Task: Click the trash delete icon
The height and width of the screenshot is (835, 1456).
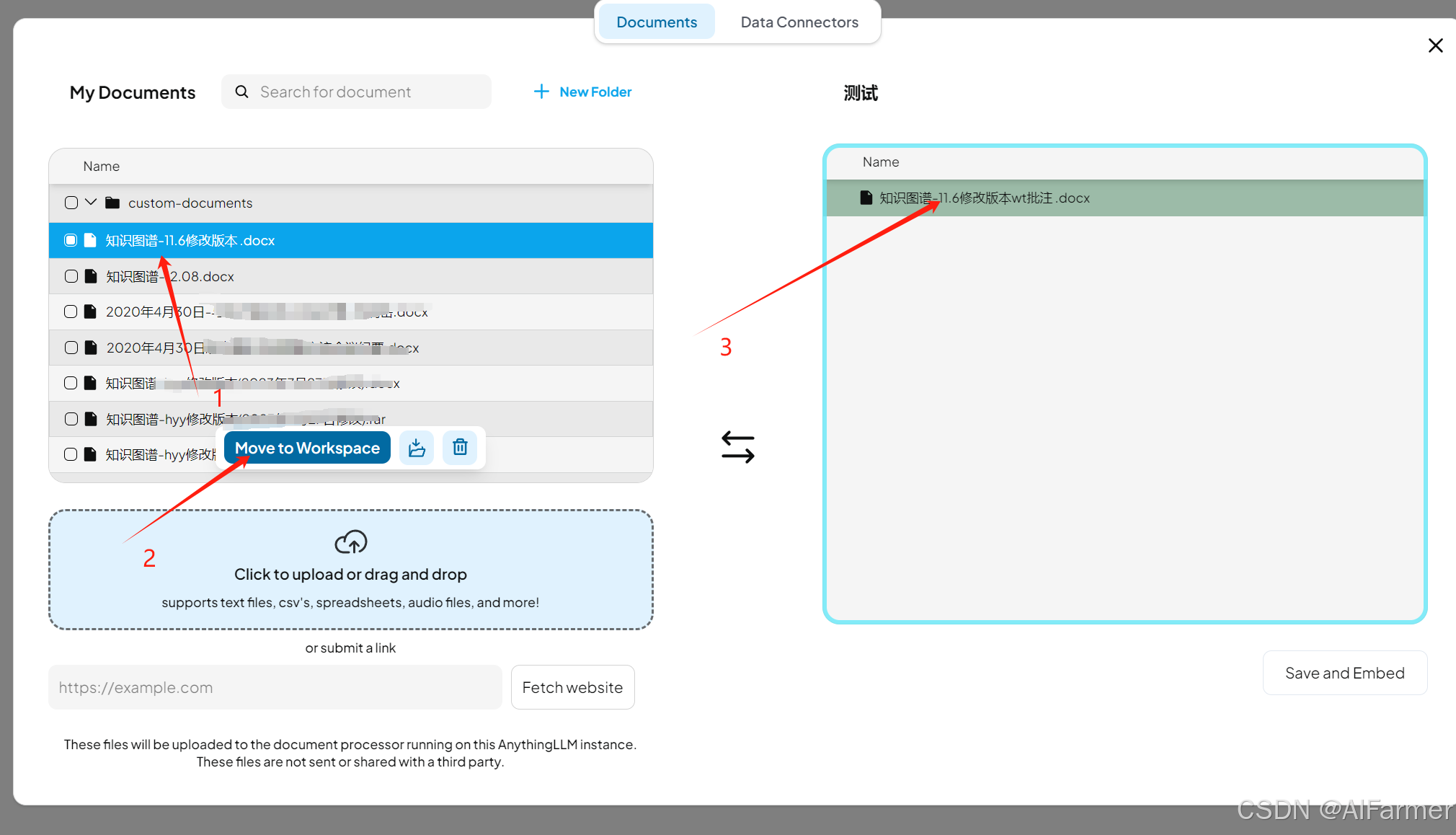Action: point(460,448)
